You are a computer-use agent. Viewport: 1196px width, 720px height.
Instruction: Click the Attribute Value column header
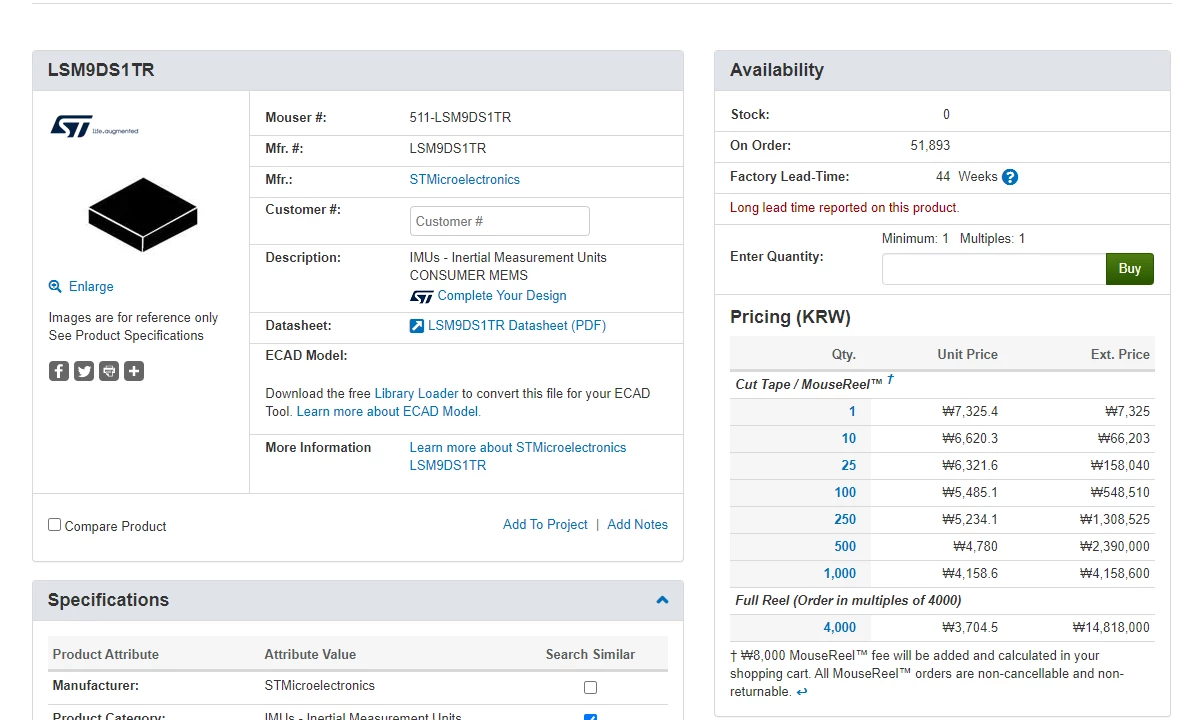pos(310,654)
